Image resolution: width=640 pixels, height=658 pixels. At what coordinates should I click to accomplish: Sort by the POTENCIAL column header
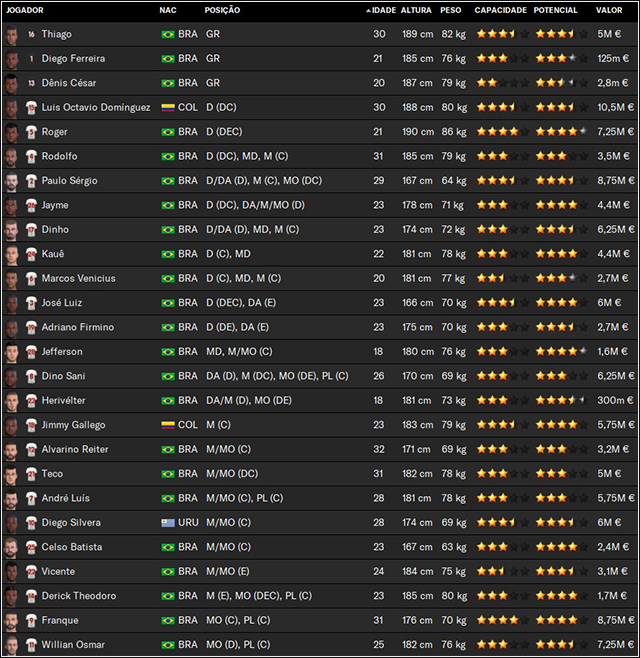(555, 10)
